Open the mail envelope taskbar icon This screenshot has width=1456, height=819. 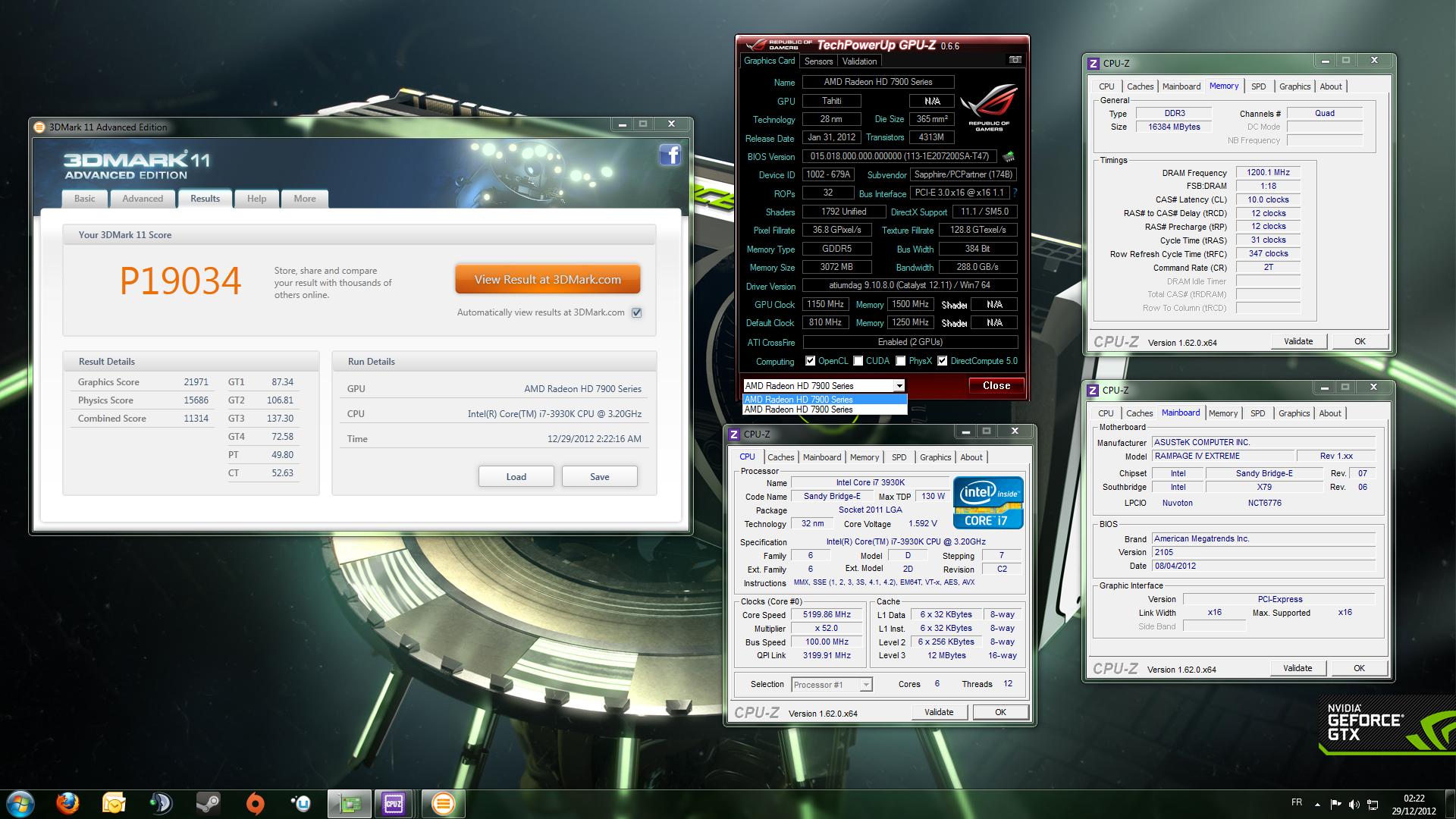(x=114, y=803)
